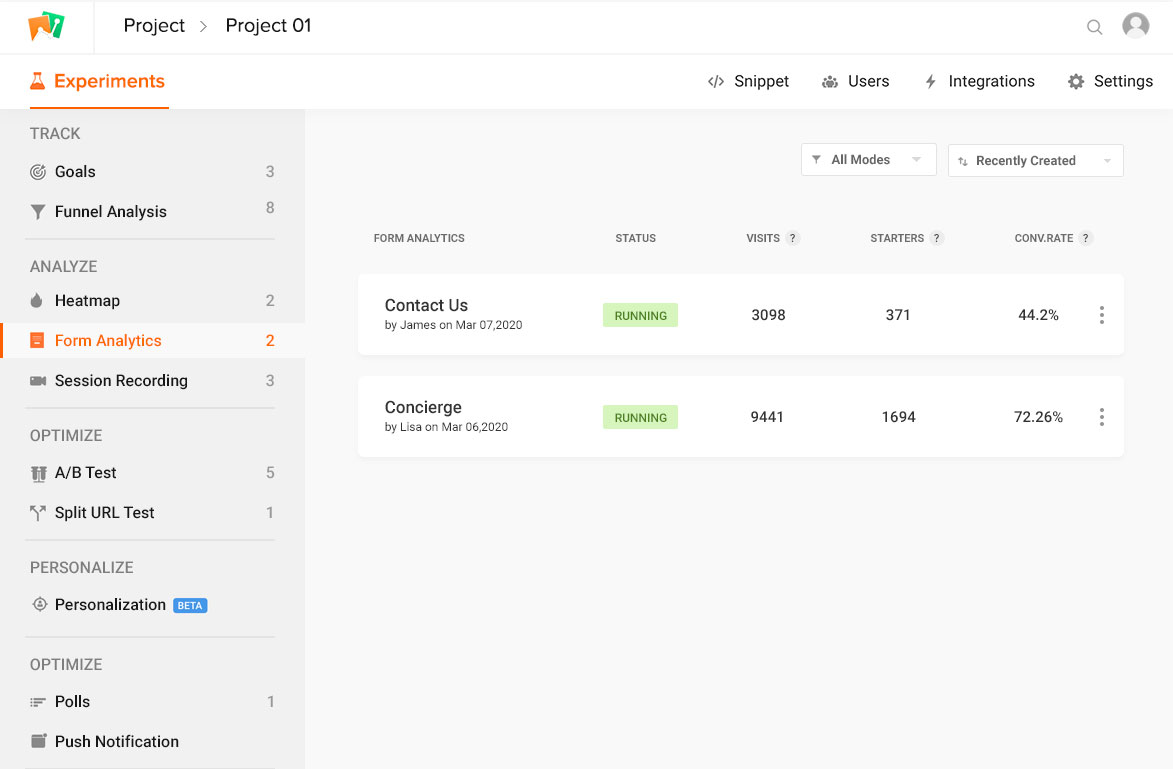Click the Conv.Rate help question mark
1173x769 pixels.
point(1086,238)
